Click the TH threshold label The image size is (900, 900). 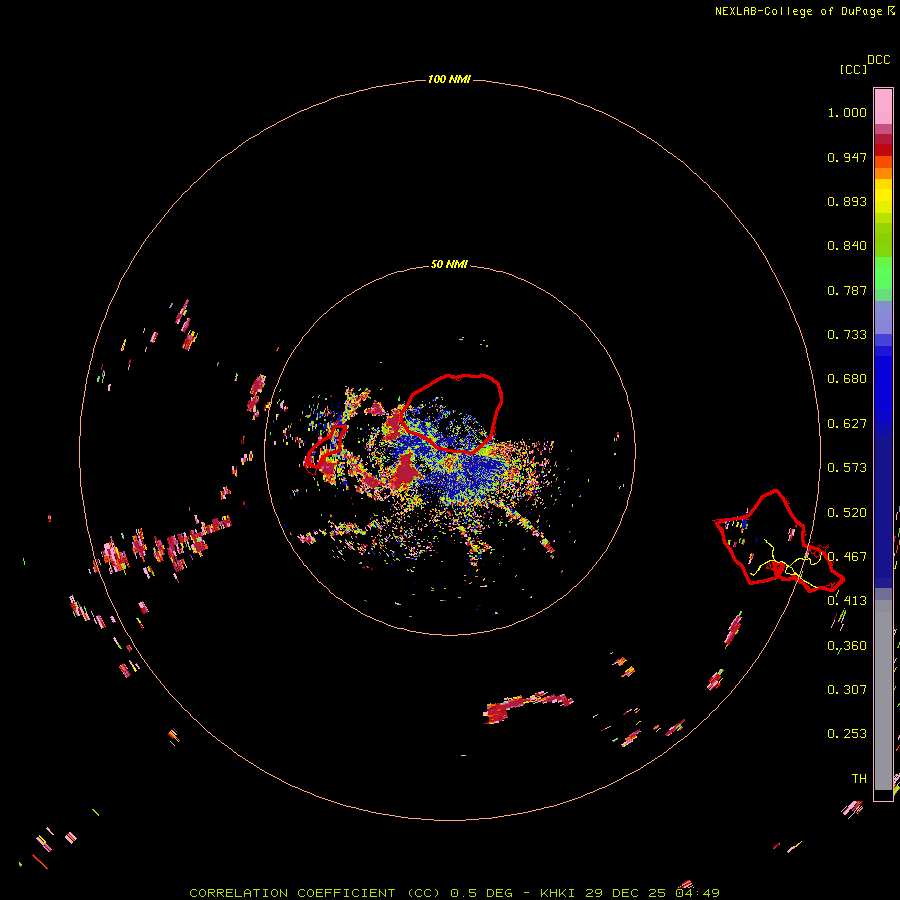point(859,779)
